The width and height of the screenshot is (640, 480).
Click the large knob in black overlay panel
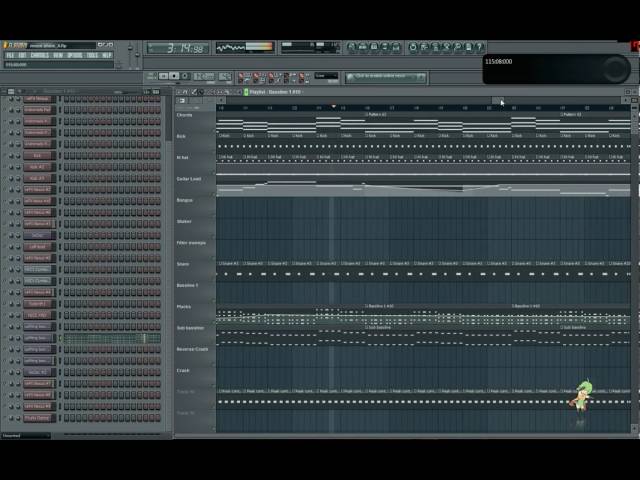[614, 69]
